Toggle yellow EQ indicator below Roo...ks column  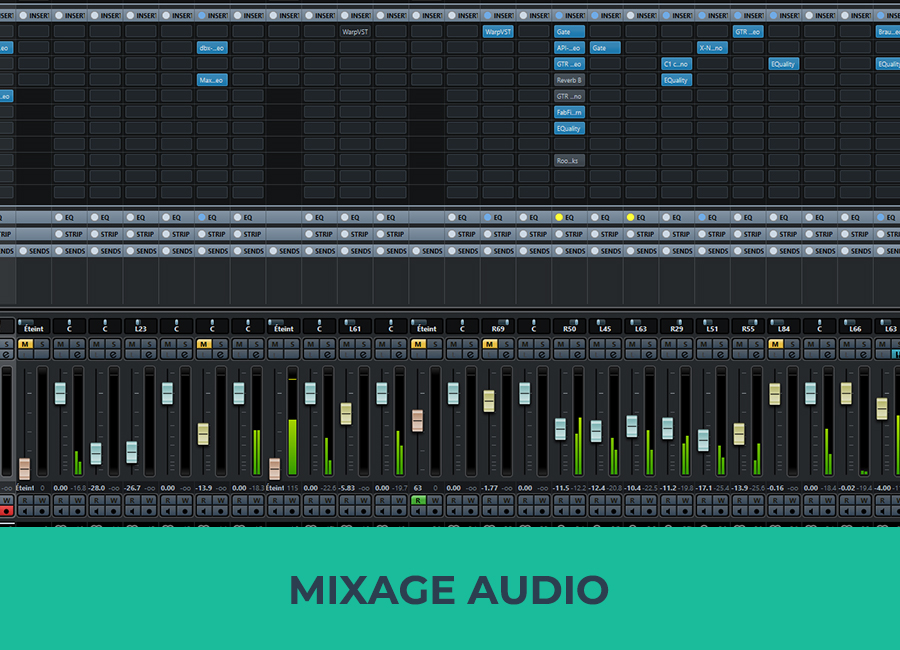tap(561, 217)
